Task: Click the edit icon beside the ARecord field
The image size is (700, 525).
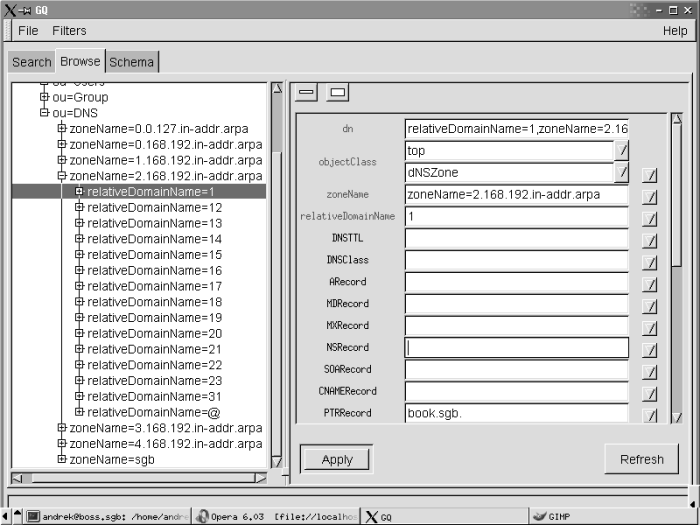Action: click(650, 284)
